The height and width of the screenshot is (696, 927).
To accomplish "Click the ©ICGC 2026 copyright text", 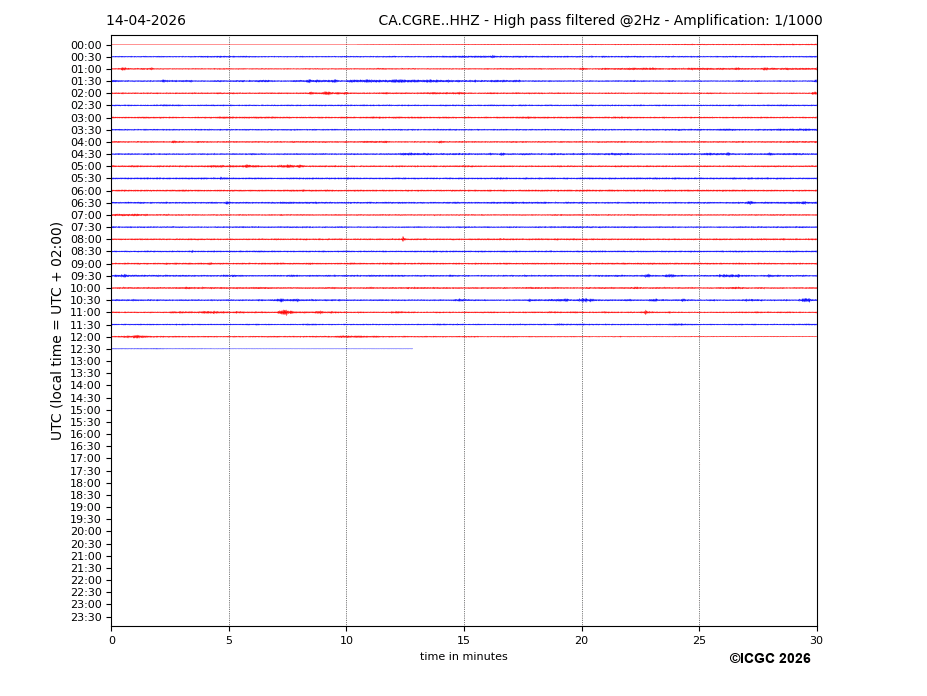I will click(x=769, y=659).
